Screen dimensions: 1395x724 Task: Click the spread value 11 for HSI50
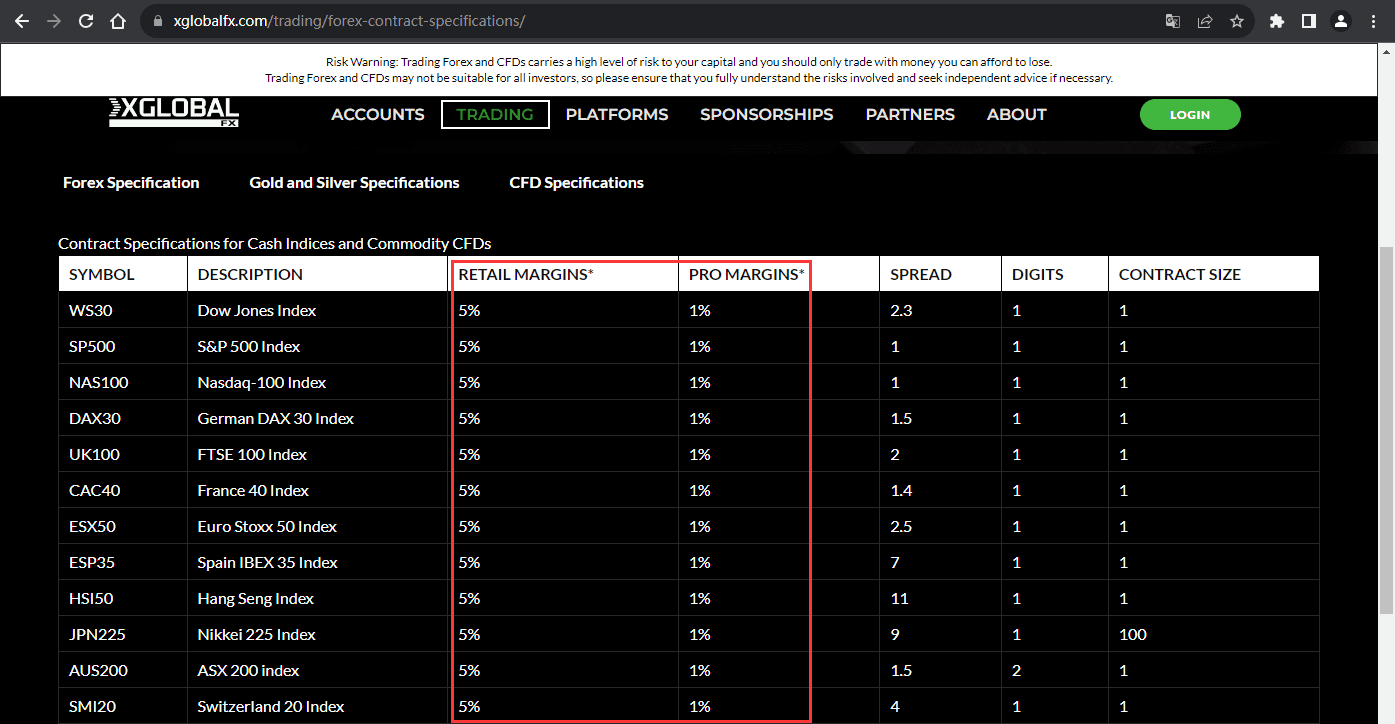[899, 598]
